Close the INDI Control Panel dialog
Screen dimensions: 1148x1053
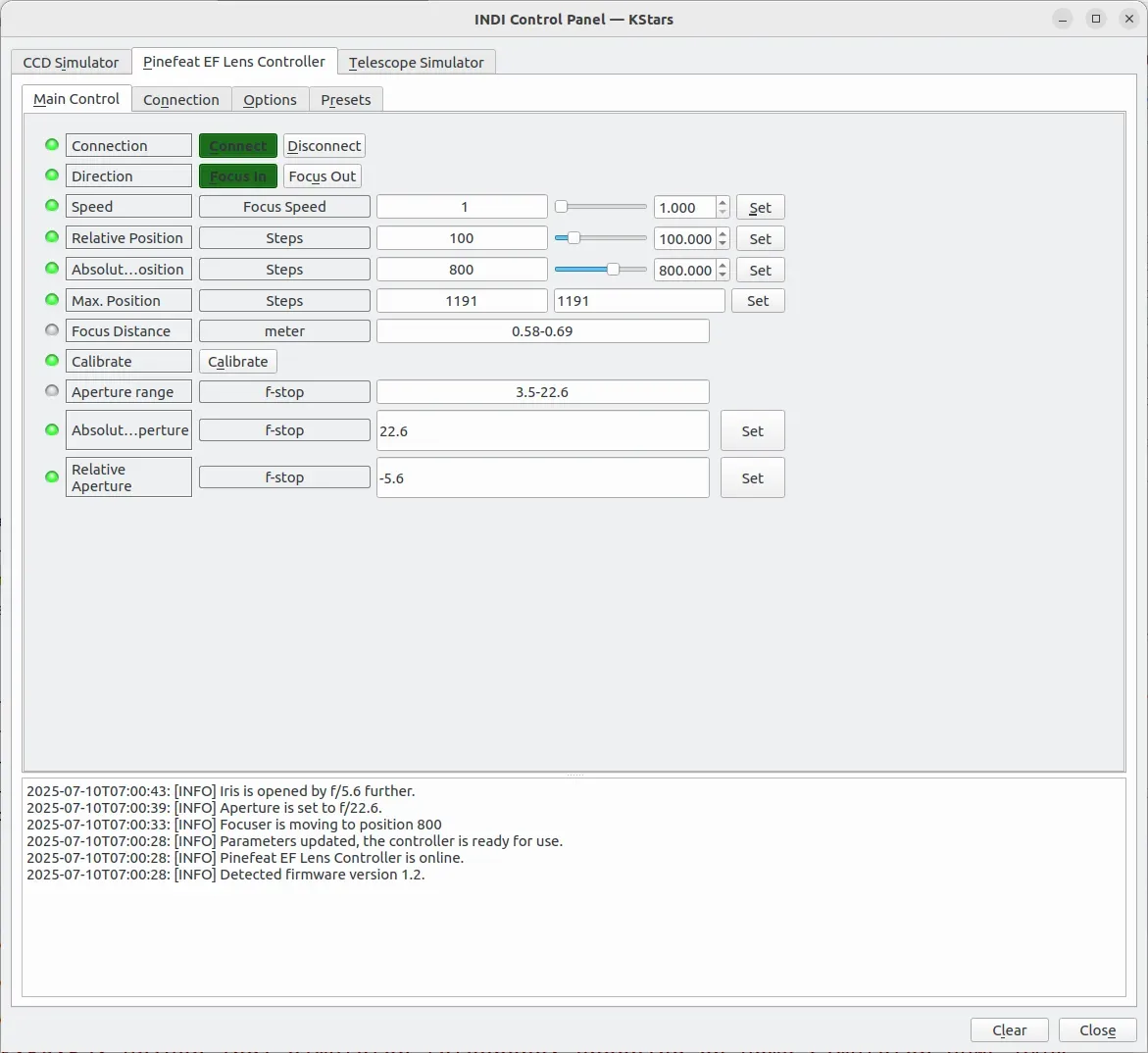pyautogui.click(x=1097, y=1030)
